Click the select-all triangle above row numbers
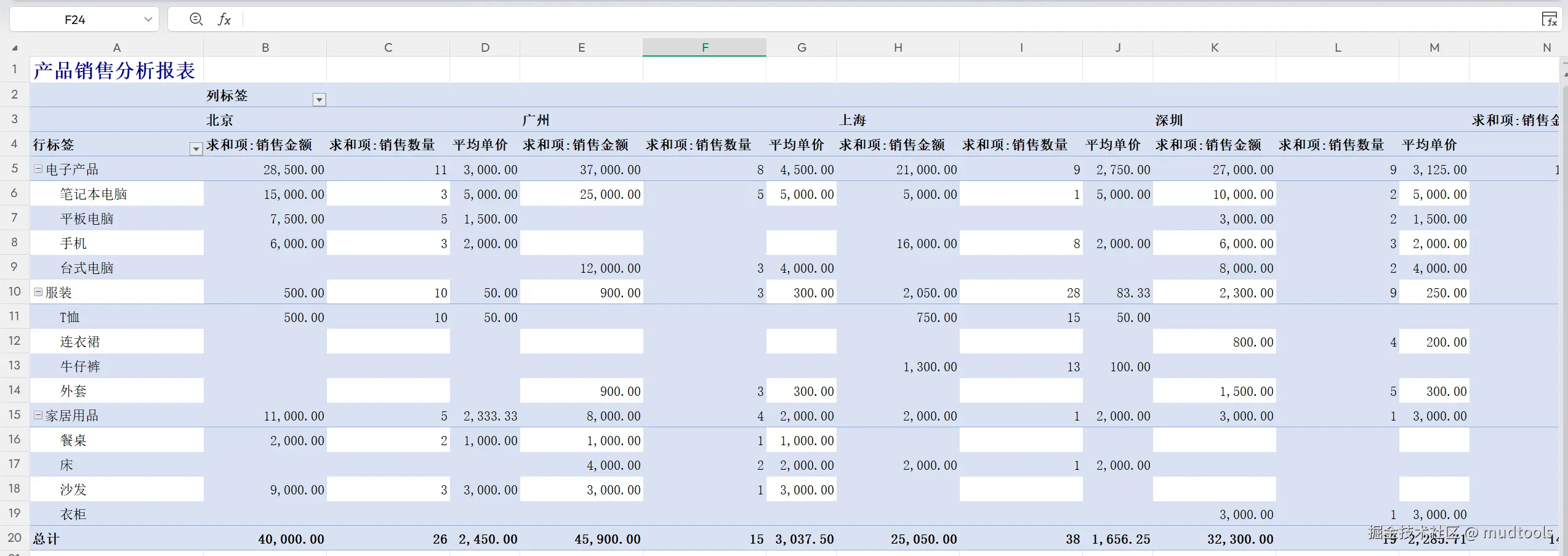This screenshot has width=1568, height=556. [15, 47]
